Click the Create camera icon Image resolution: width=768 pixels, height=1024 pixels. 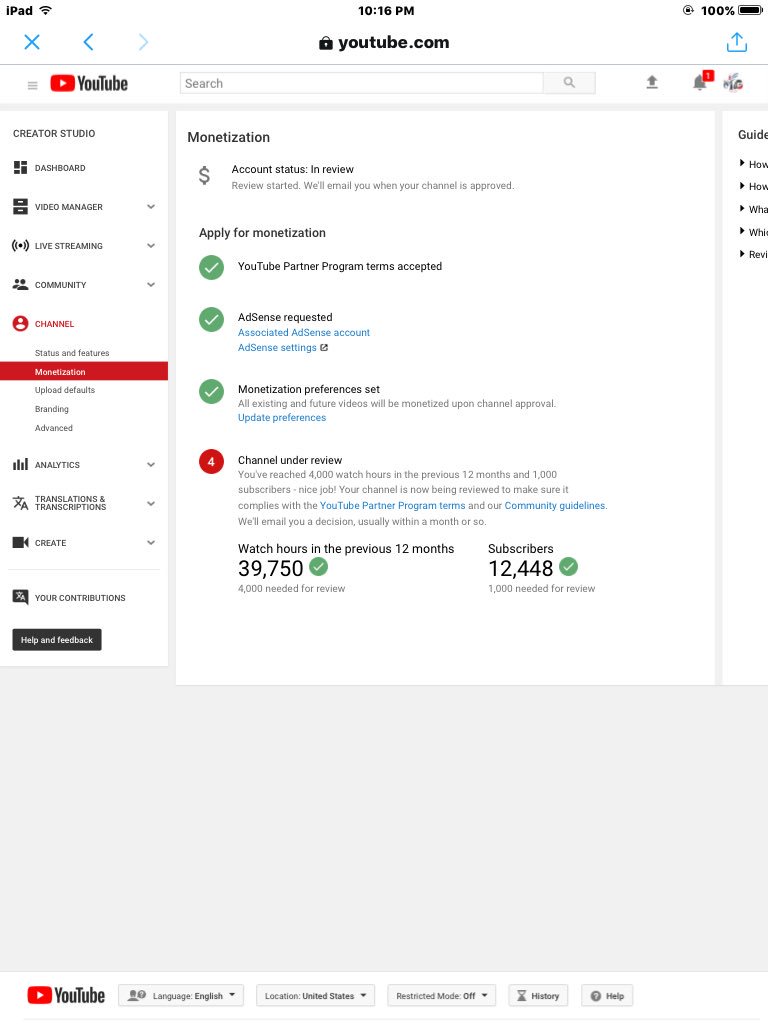point(20,543)
